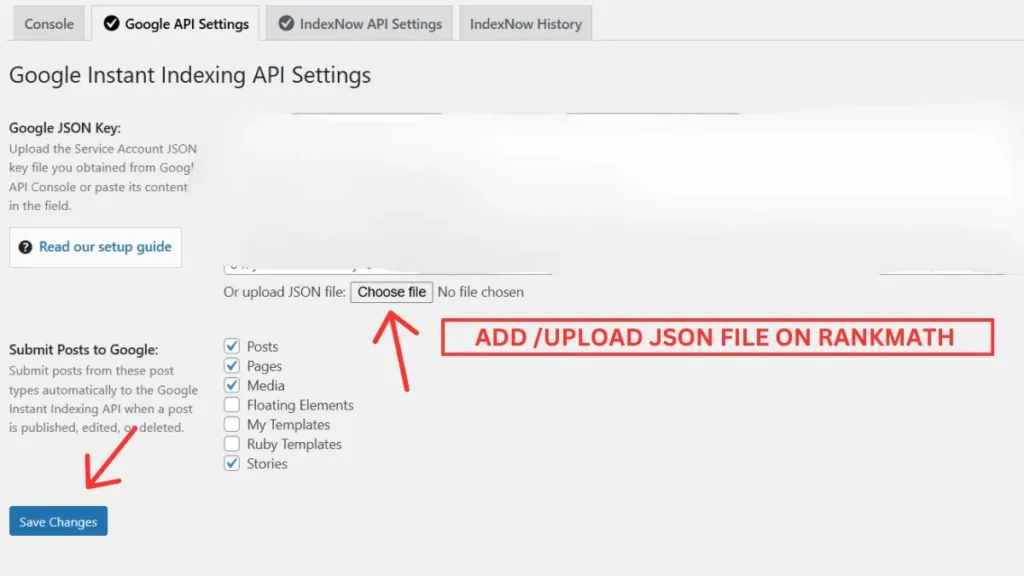Uncheck the Pages checkbox
1024x576 pixels.
tap(232, 365)
